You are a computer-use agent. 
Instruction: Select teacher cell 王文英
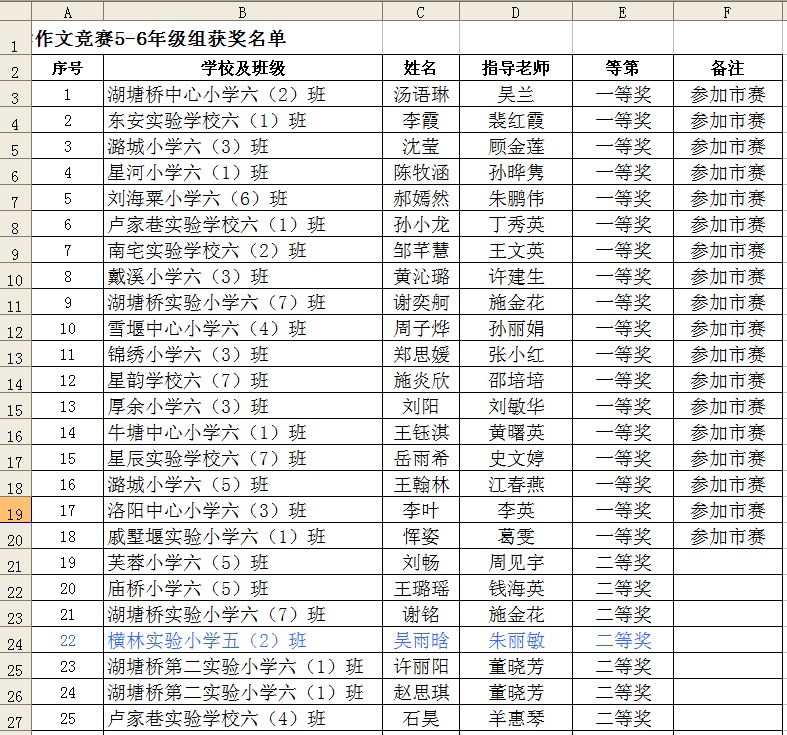pos(515,250)
